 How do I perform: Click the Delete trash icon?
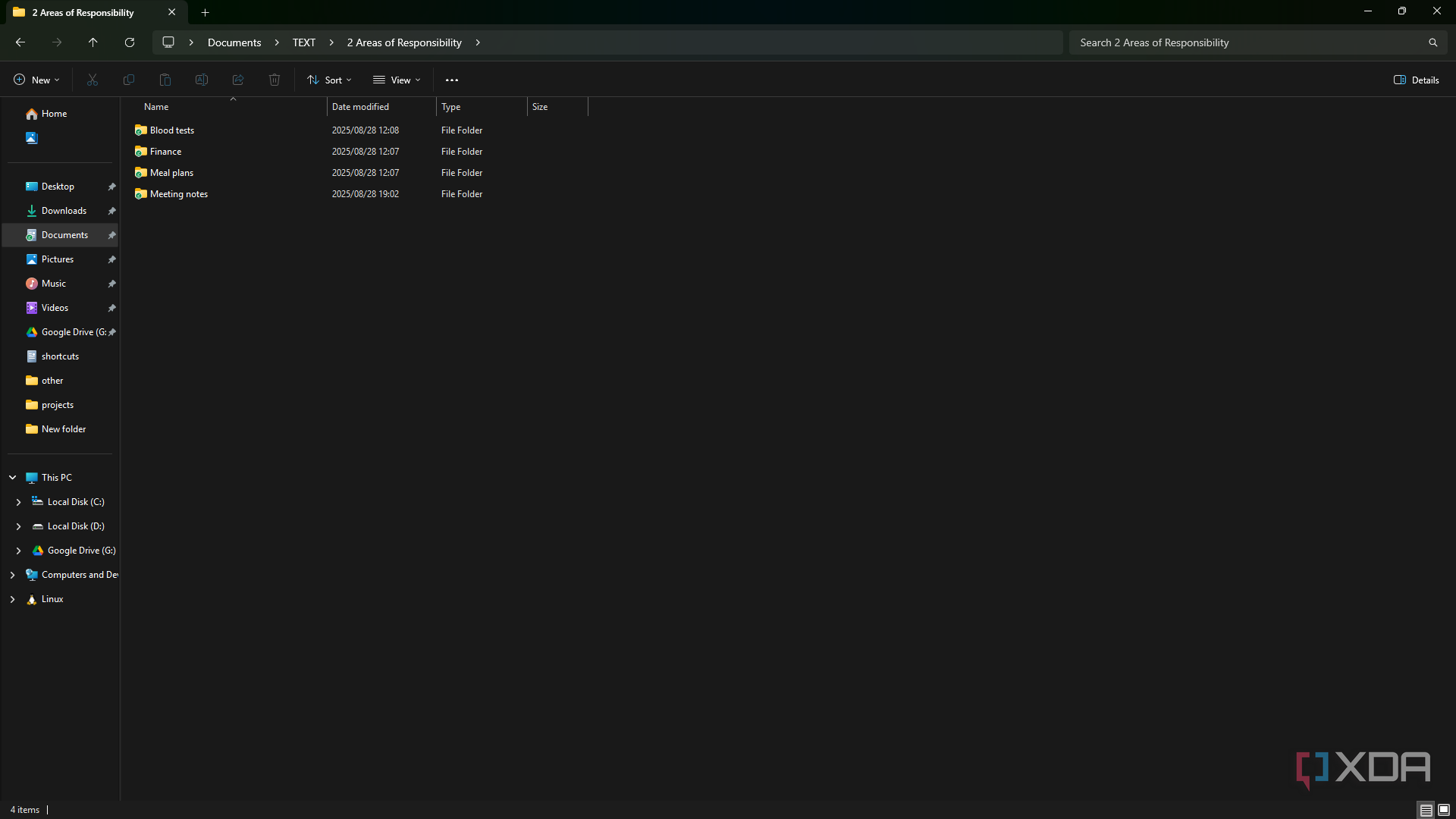pos(275,80)
